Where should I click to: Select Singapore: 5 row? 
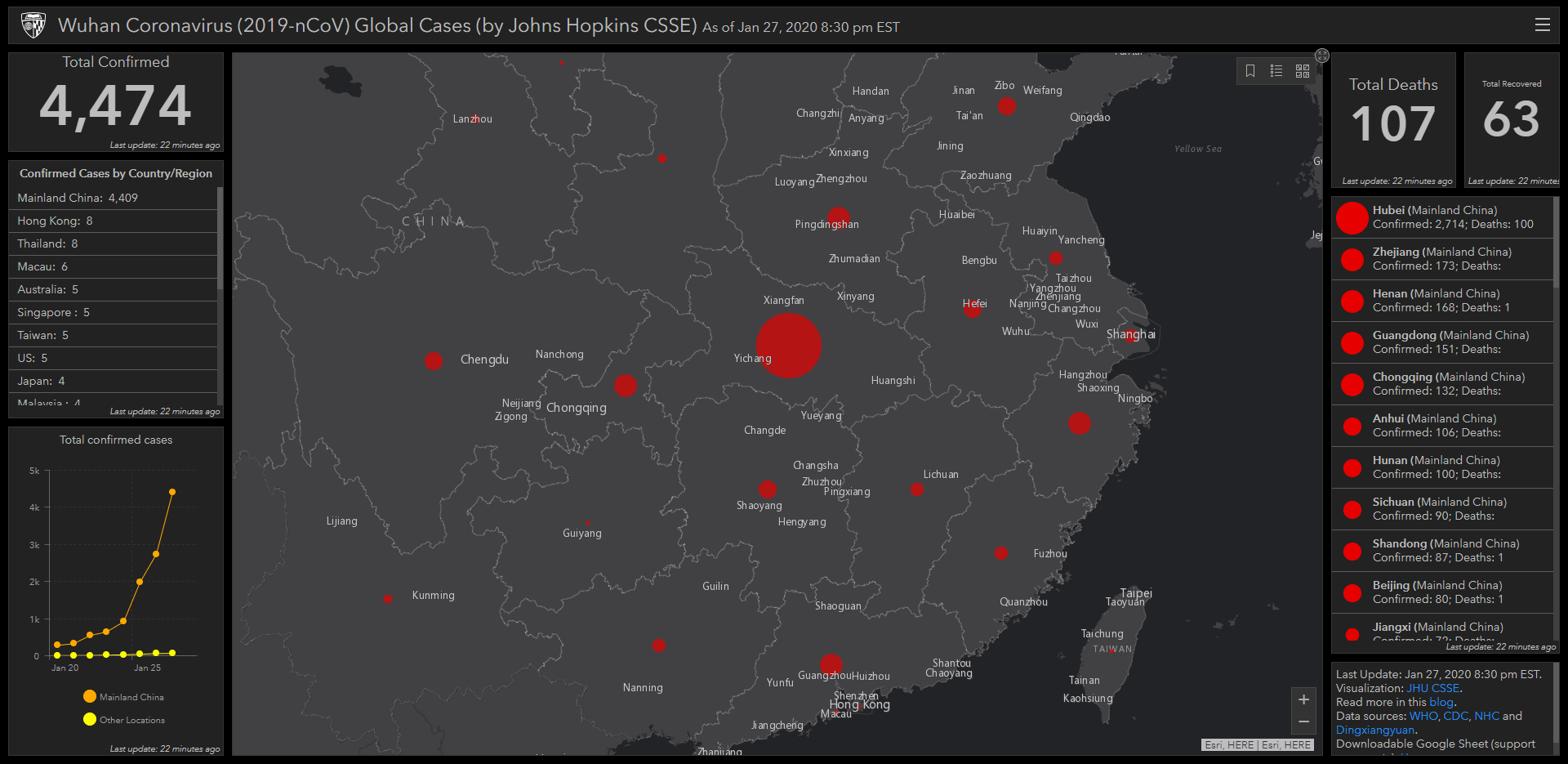(x=113, y=312)
